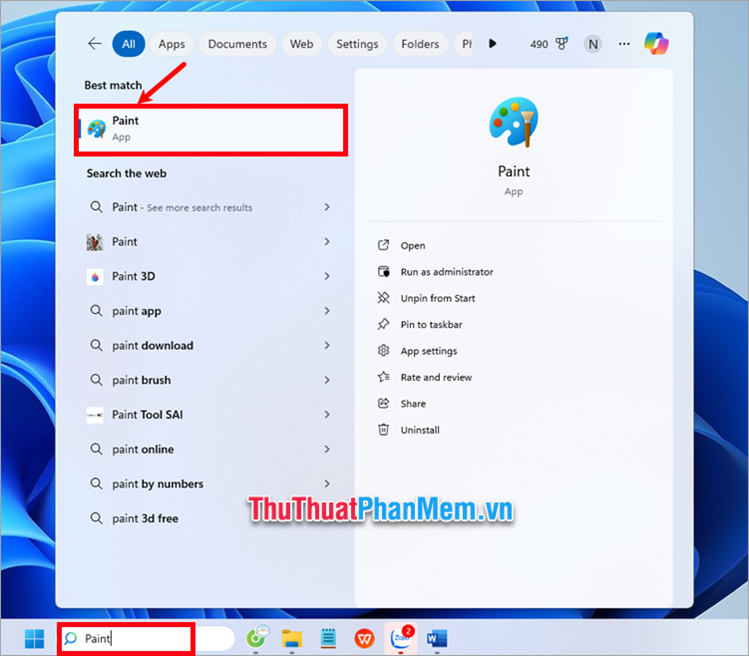Click the Pin to taskbar pin icon
Image resolution: width=749 pixels, height=656 pixels.
pyautogui.click(x=384, y=324)
